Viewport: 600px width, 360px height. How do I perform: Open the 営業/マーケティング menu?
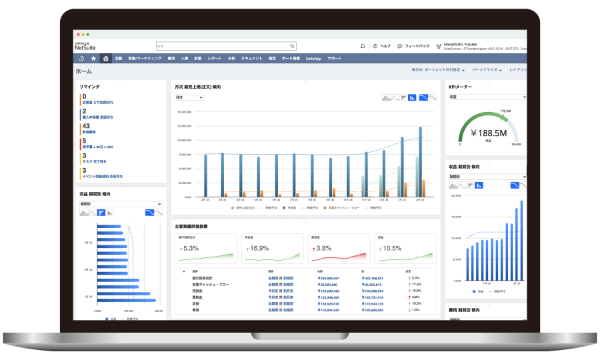click(145, 59)
